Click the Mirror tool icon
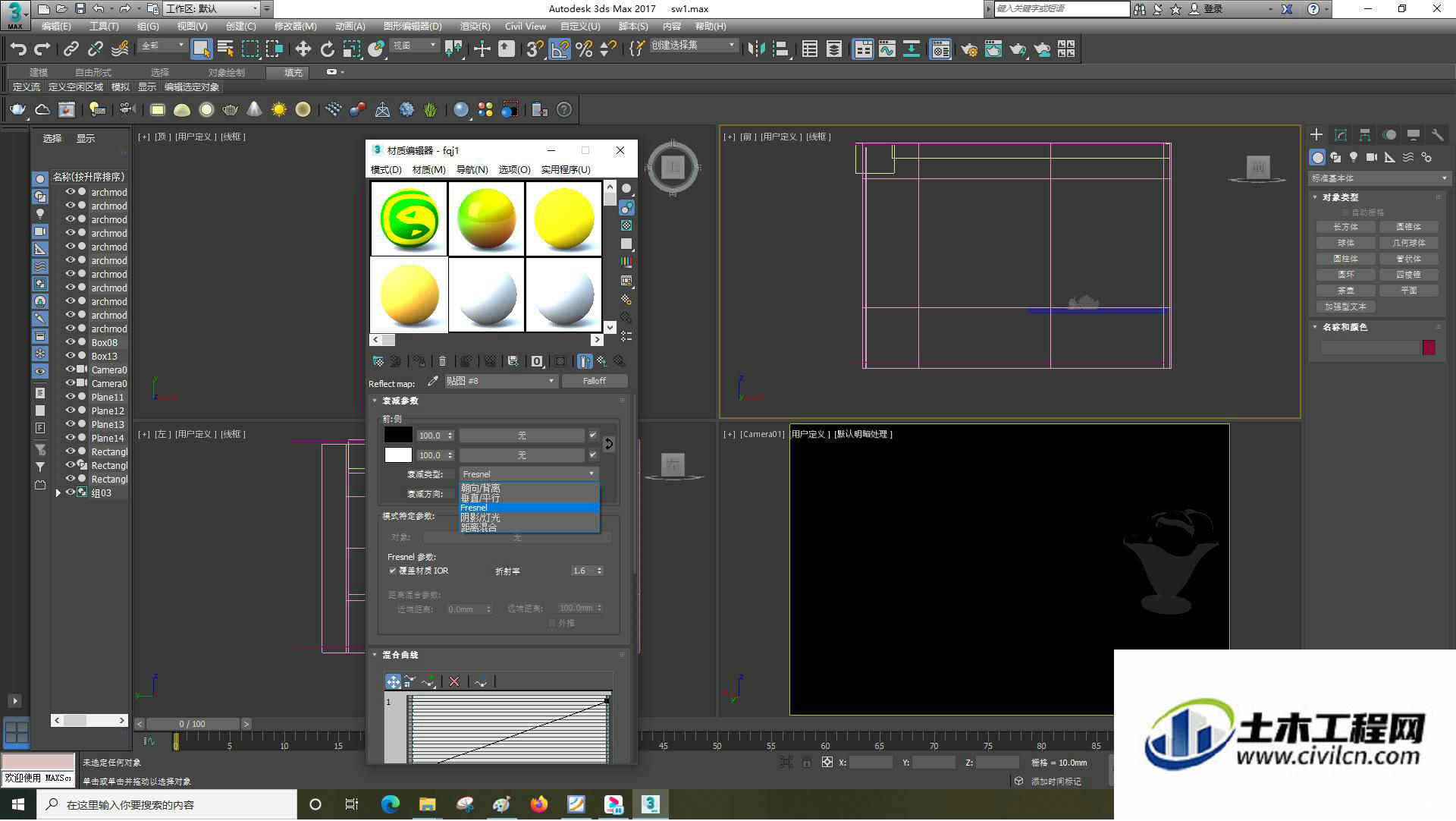The image size is (1456, 821). (x=756, y=49)
